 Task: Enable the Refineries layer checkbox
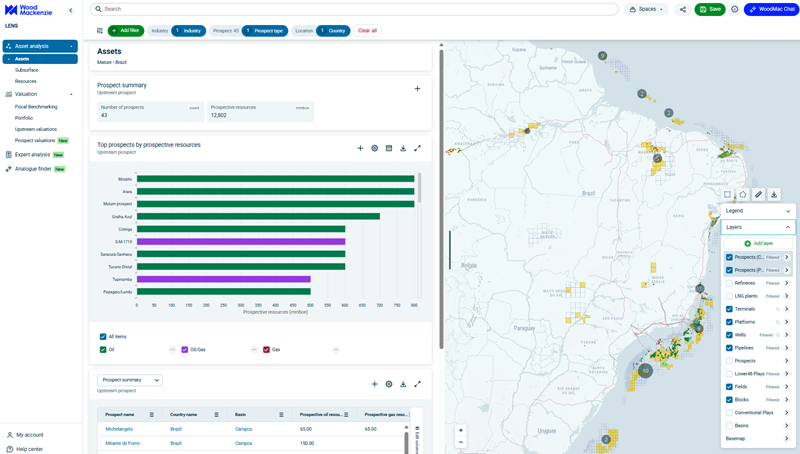[x=729, y=283]
